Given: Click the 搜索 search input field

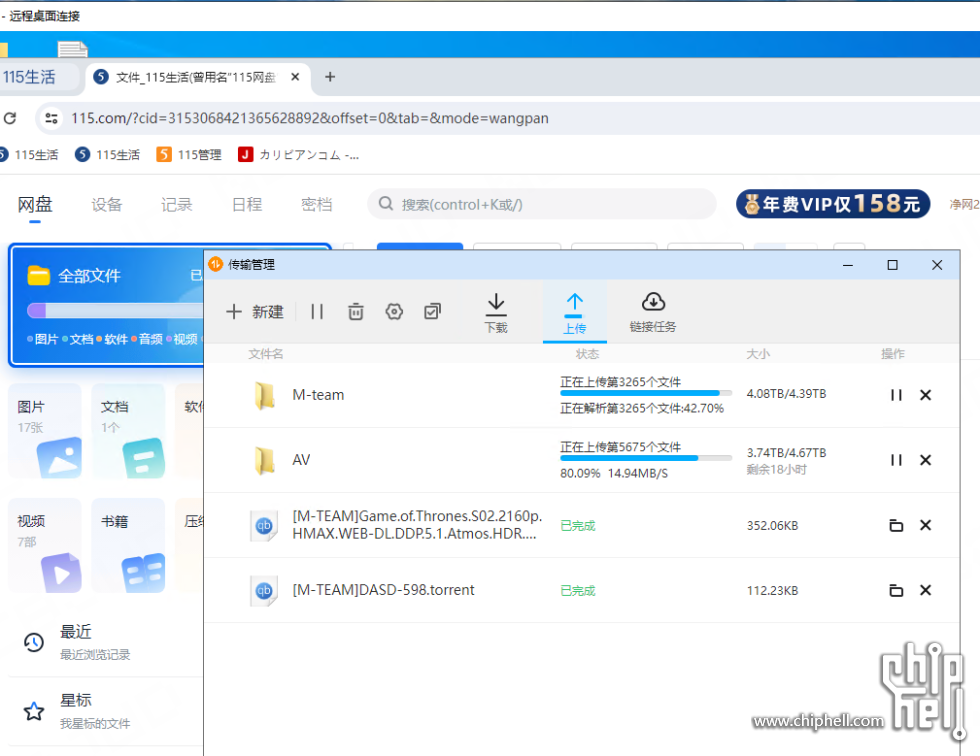Looking at the screenshot, I should pyautogui.click(x=542, y=204).
